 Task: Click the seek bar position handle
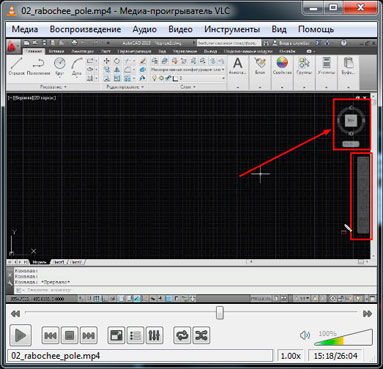click(x=220, y=313)
